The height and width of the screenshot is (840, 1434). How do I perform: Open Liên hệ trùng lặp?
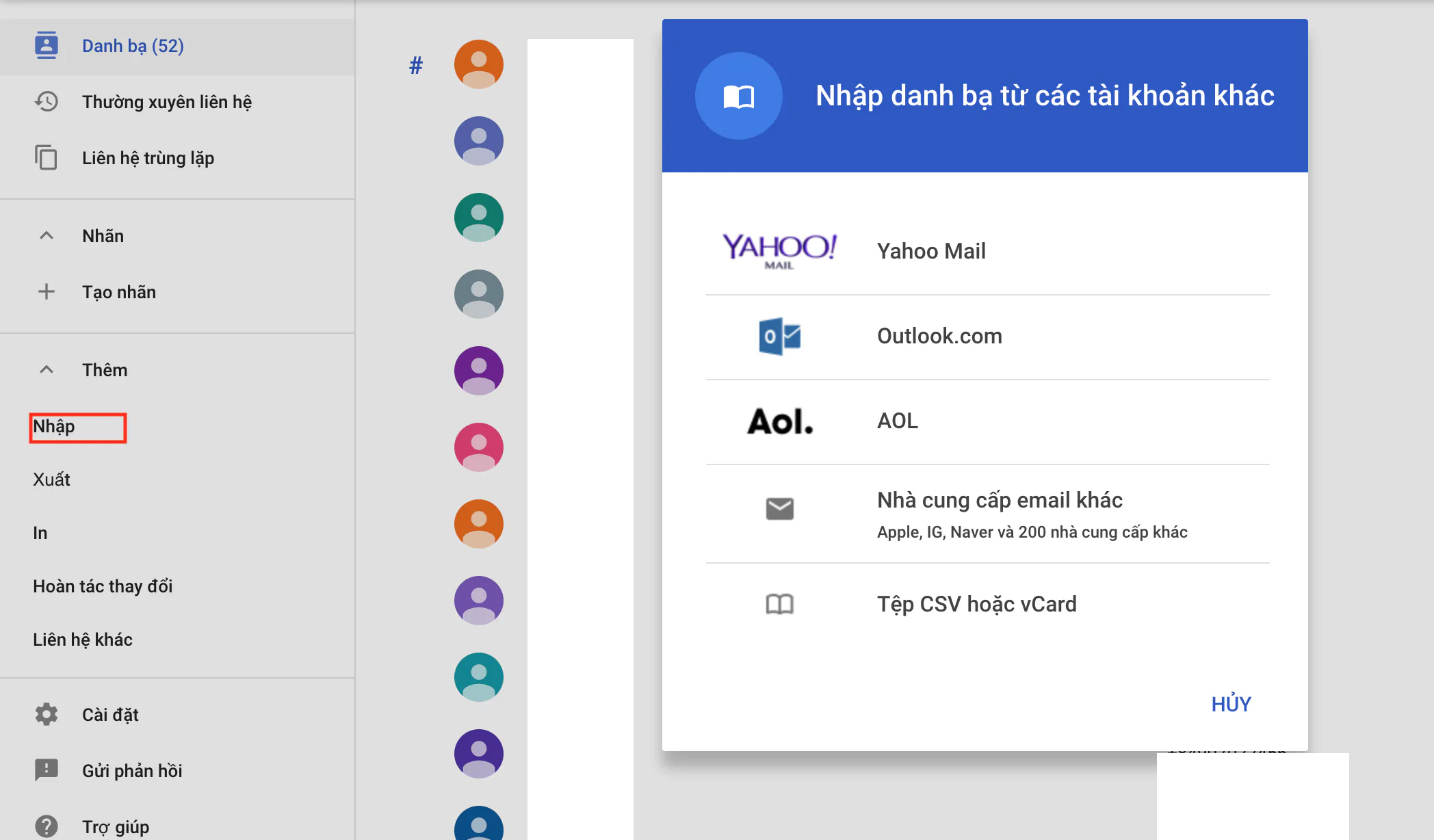(148, 158)
